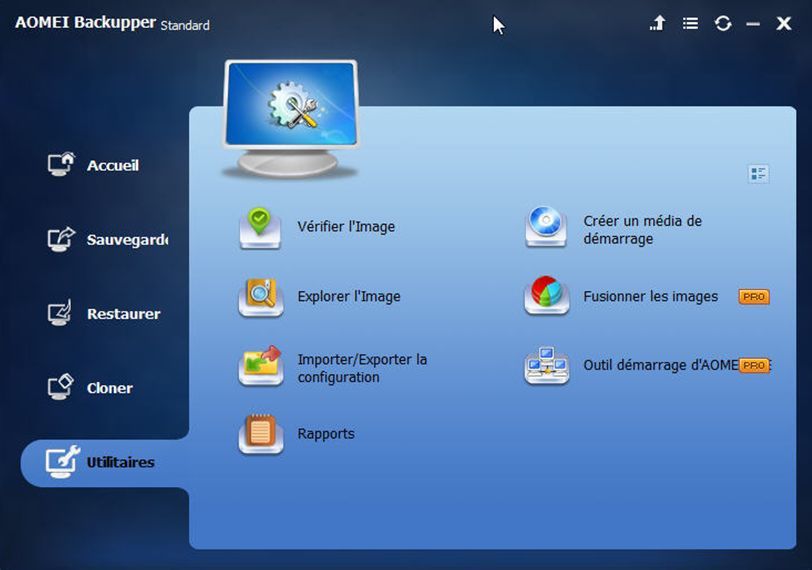The width and height of the screenshot is (812, 570).
Task: Open the menu list icon in title bar
Action: tap(690, 23)
